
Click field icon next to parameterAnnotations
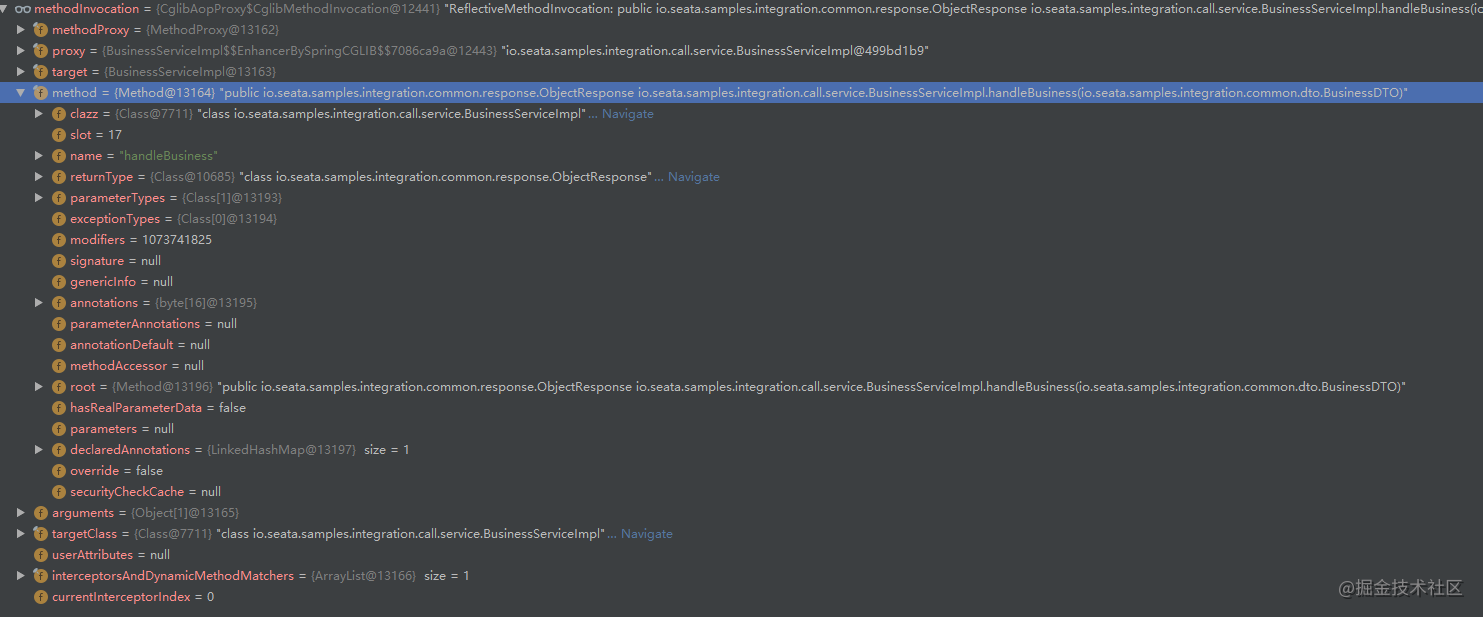point(58,323)
